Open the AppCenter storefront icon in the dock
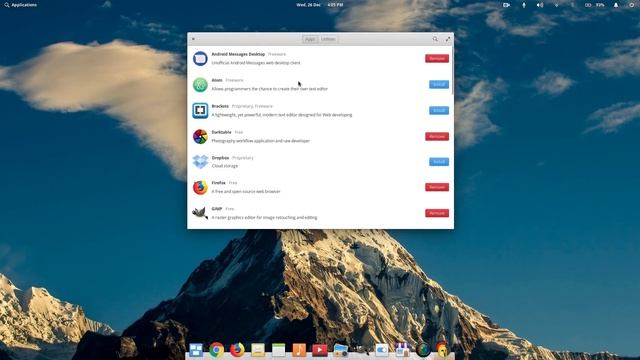The image size is (640, 360). pos(402,350)
